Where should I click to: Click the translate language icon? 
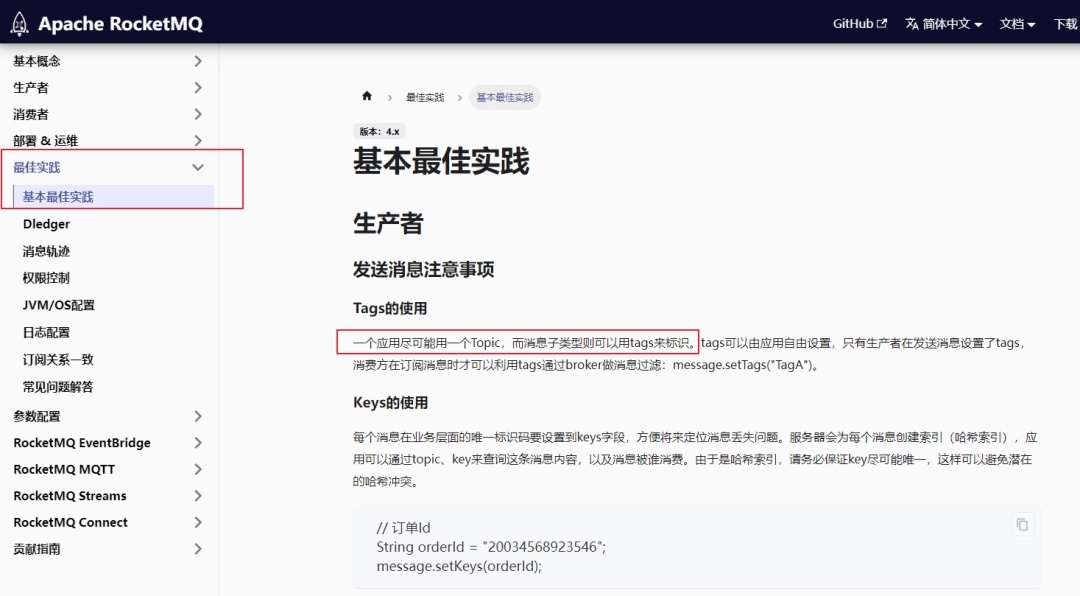tap(912, 23)
